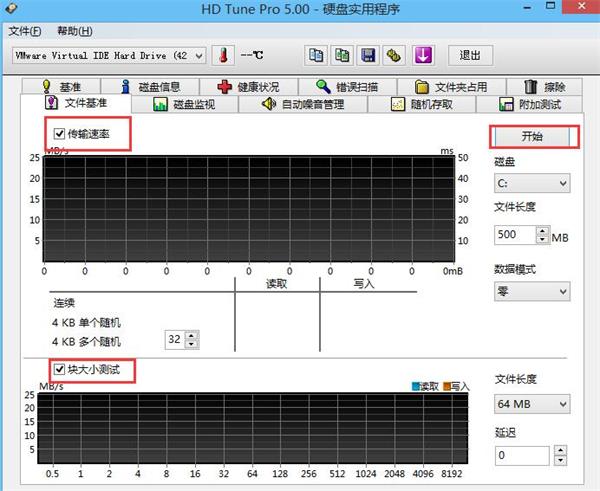
Task: Open the 健康状况 tab
Action: point(249,87)
